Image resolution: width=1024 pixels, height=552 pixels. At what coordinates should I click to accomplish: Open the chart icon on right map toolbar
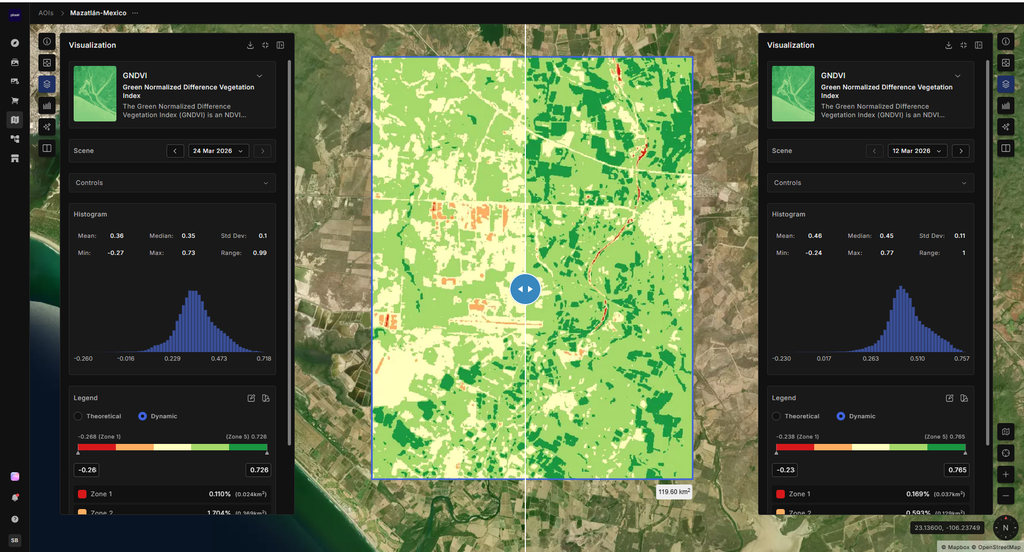(1006, 105)
